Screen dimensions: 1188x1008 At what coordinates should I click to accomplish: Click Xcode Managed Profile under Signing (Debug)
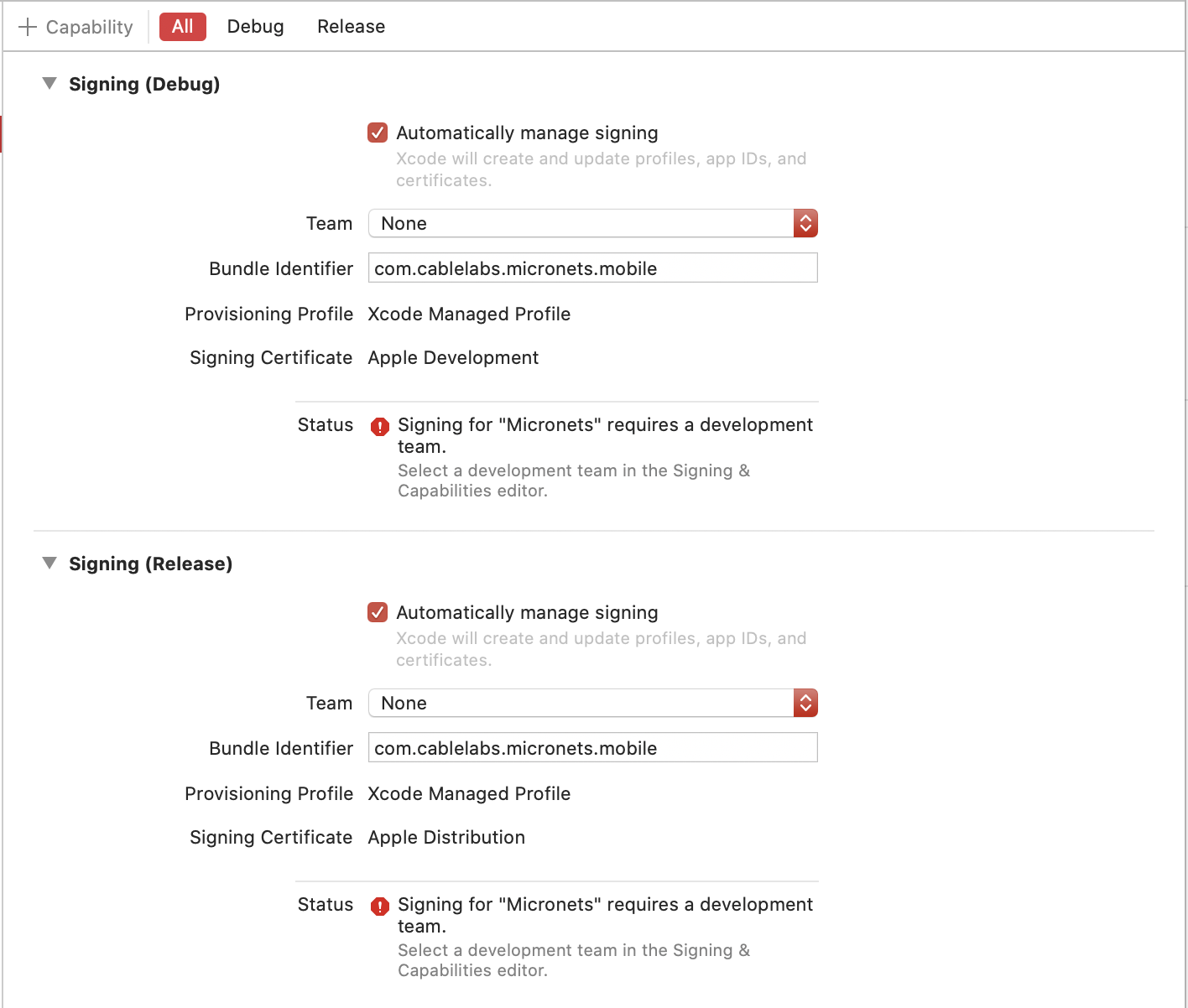469,314
